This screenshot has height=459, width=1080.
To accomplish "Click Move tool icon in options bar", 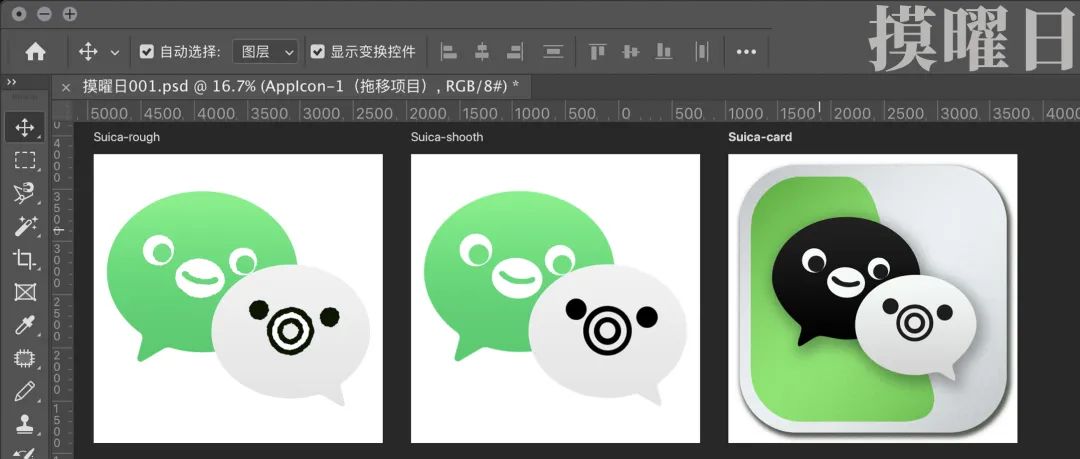I will 88,52.
